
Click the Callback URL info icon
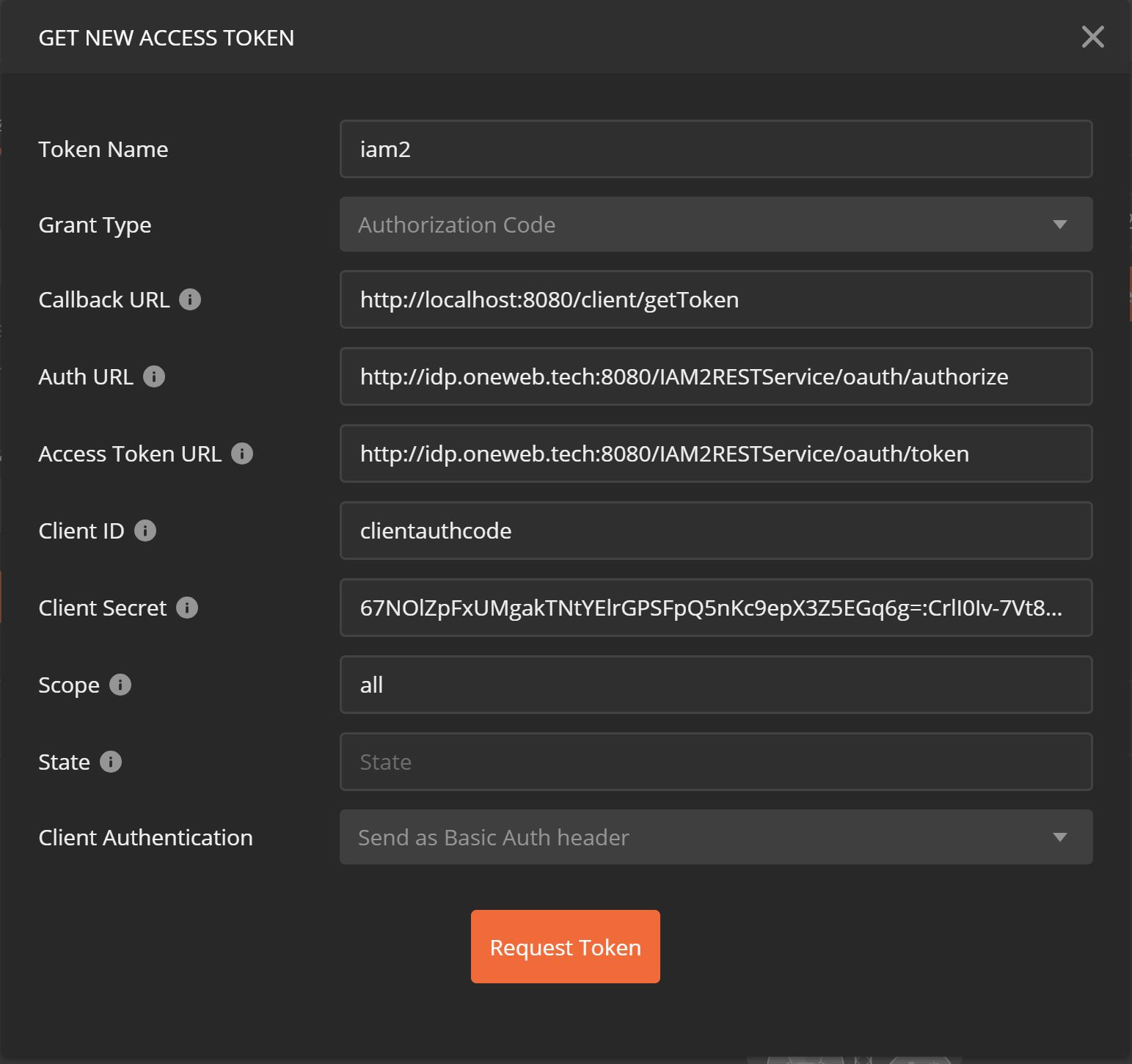click(x=190, y=299)
